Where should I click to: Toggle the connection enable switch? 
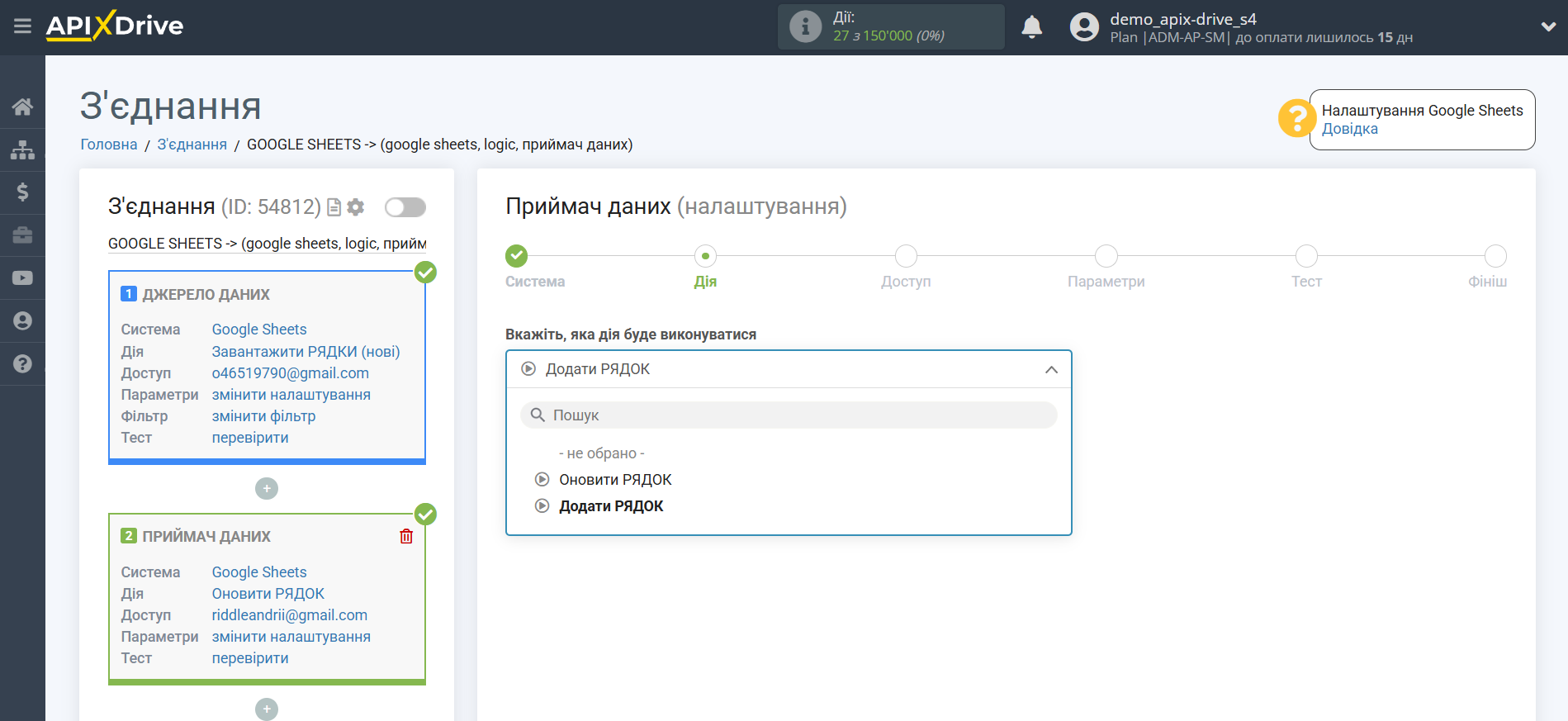click(405, 207)
